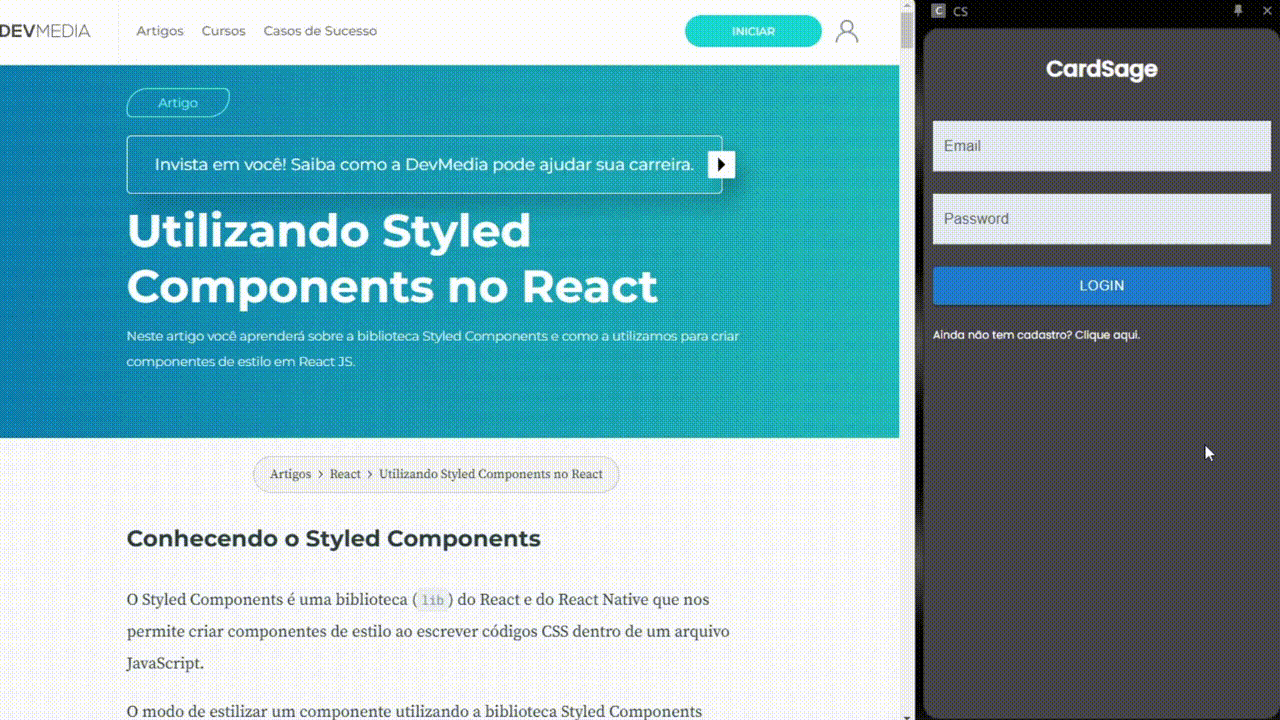1280x720 pixels.
Task: Click the React breadcrumb link
Action: tap(345, 474)
